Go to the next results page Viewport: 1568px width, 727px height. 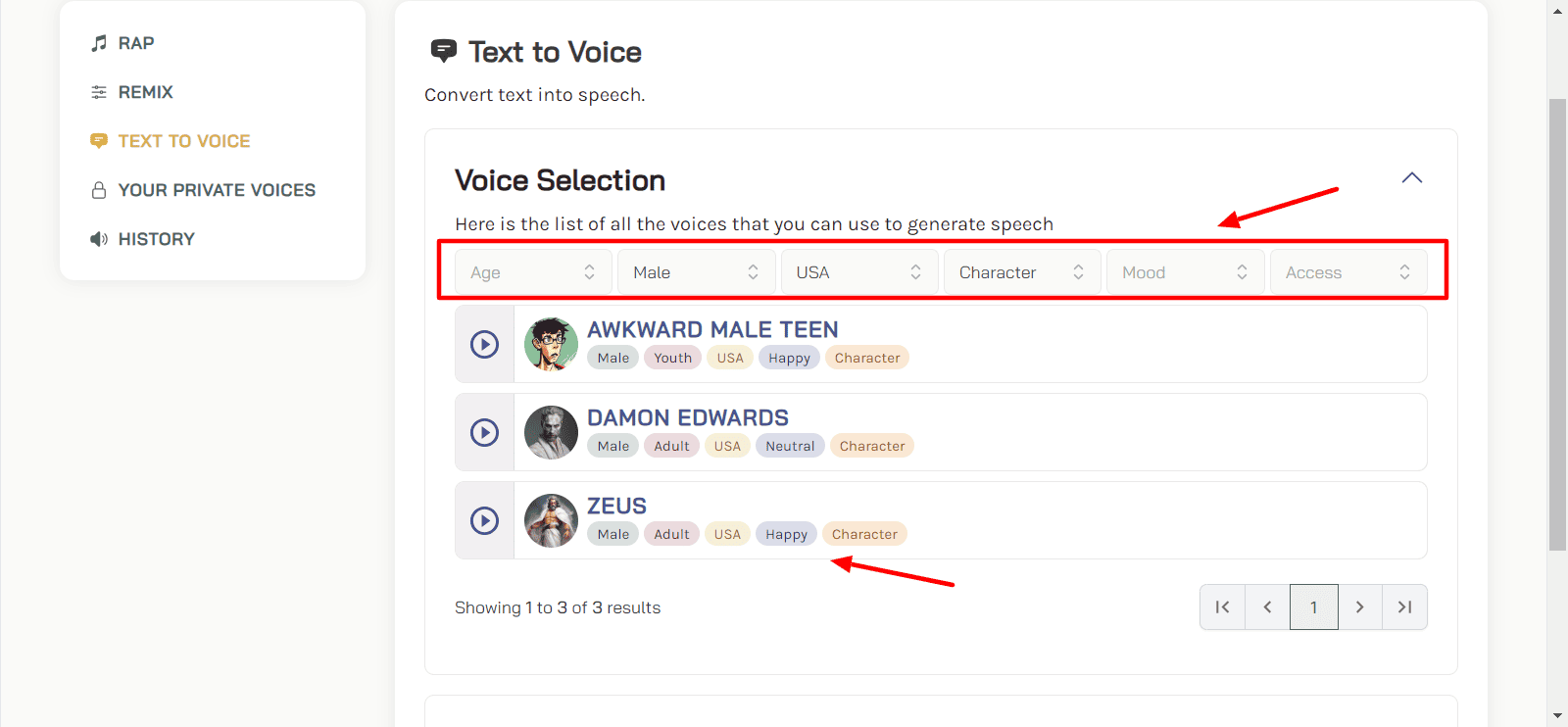(x=1359, y=607)
